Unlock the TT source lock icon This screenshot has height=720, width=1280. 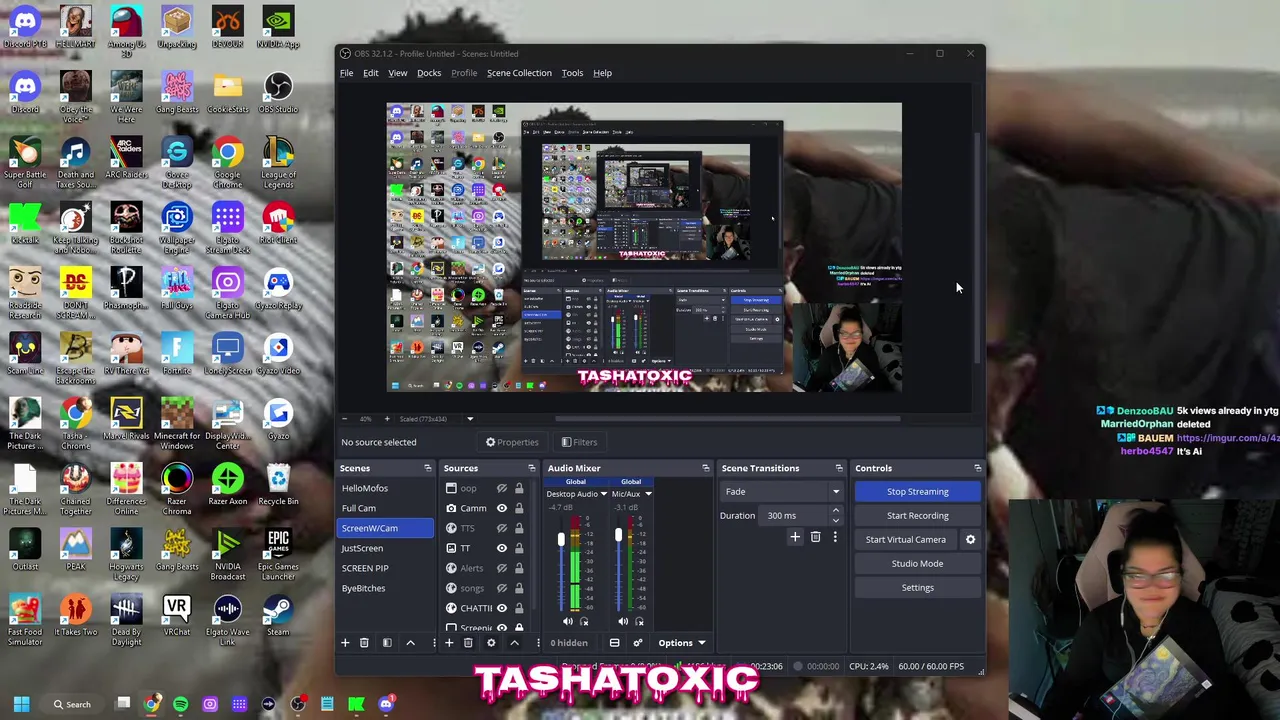[519, 548]
